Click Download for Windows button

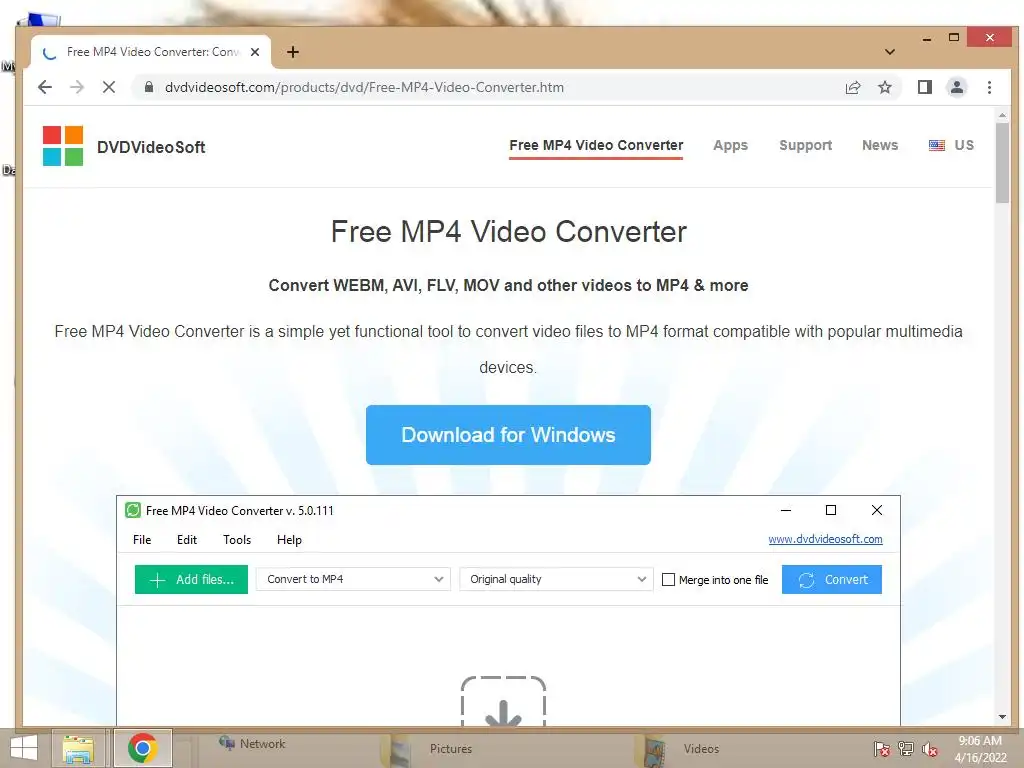(508, 435)
